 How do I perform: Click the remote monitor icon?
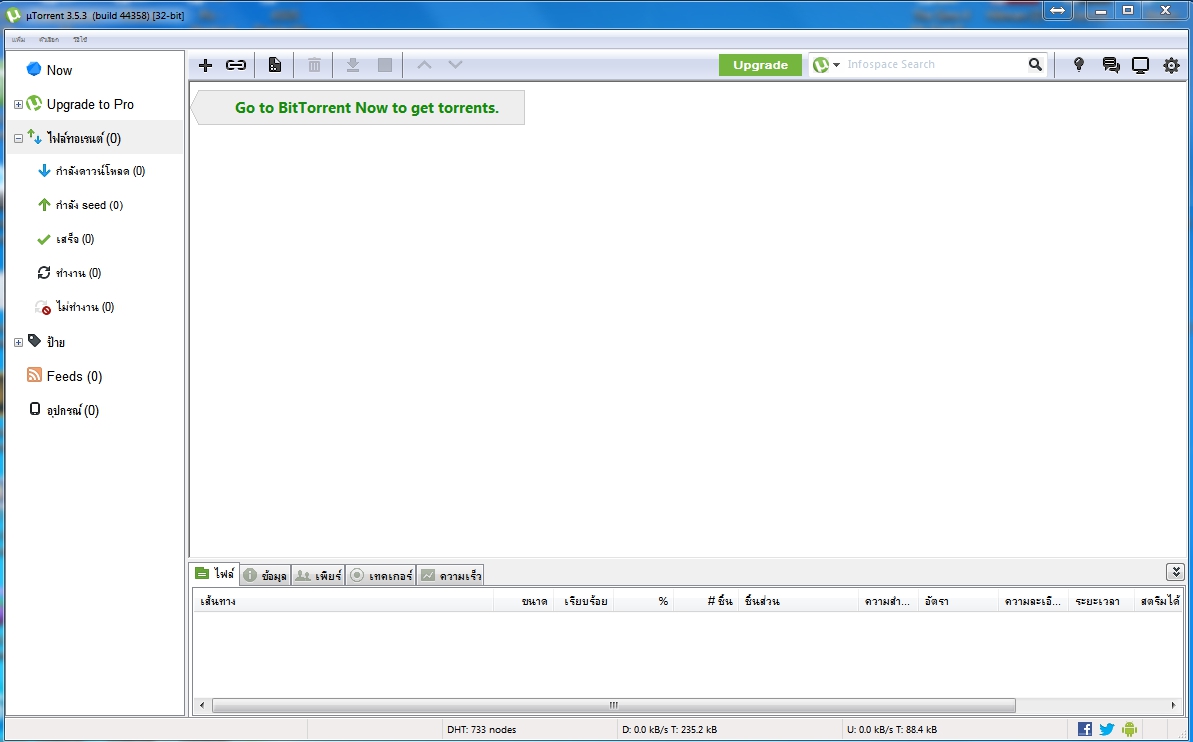(x=1140, y=65)
